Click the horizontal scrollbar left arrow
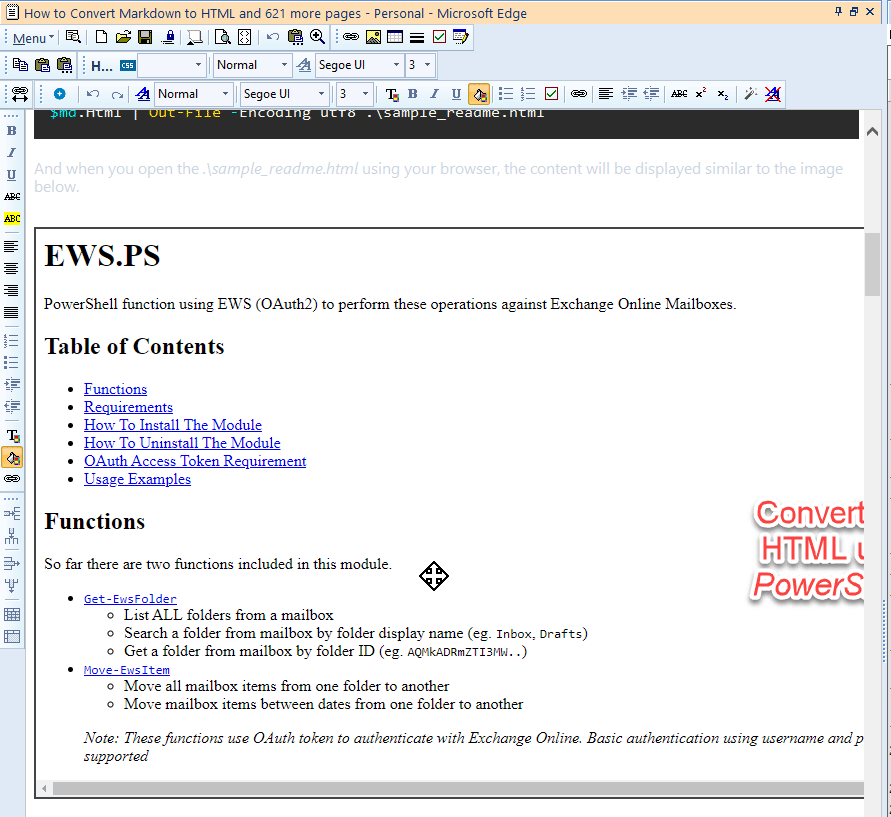The image size is (891, 817). (x=44, y=789)
